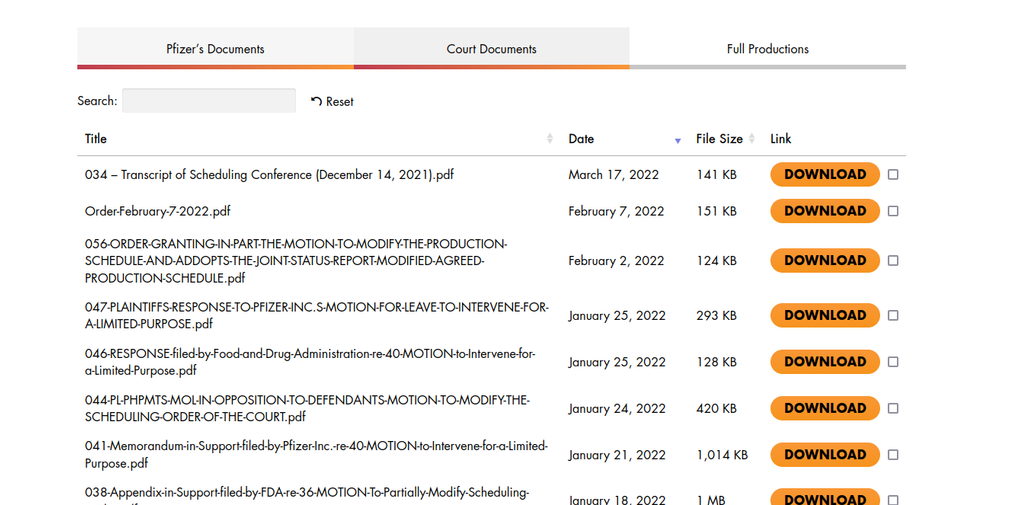Download the 034 Transcript of Scheduling Conference
1024x505 pixels.
point(824,175)
